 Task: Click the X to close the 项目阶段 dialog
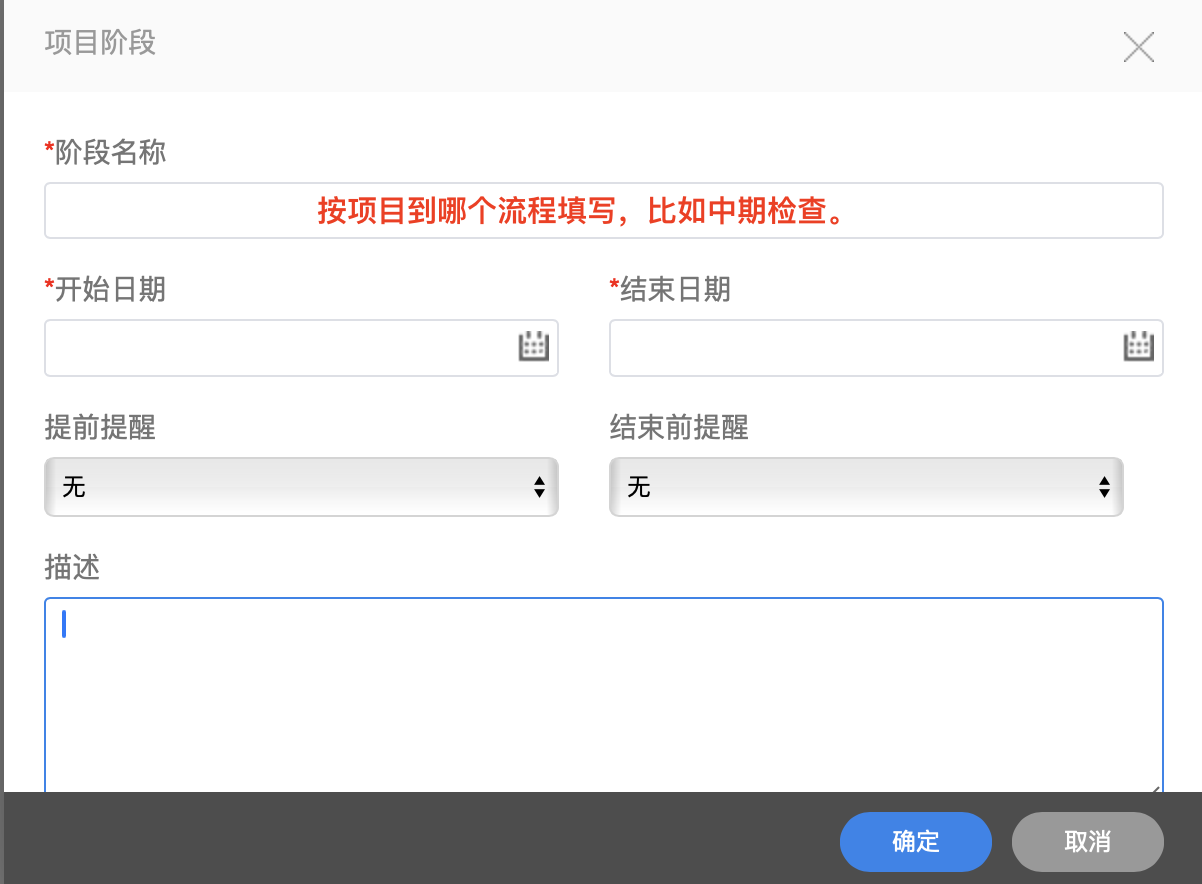pos(1139,47)
